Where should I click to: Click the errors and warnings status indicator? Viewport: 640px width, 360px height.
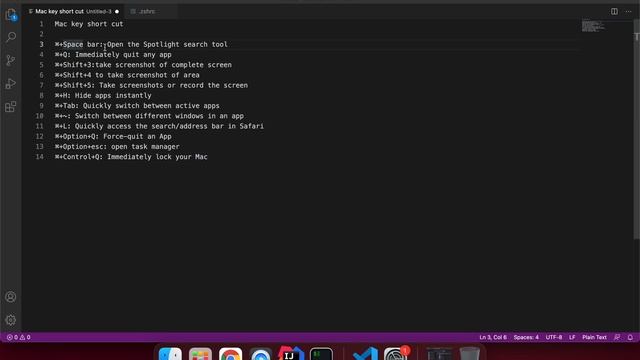pos(19,338)
